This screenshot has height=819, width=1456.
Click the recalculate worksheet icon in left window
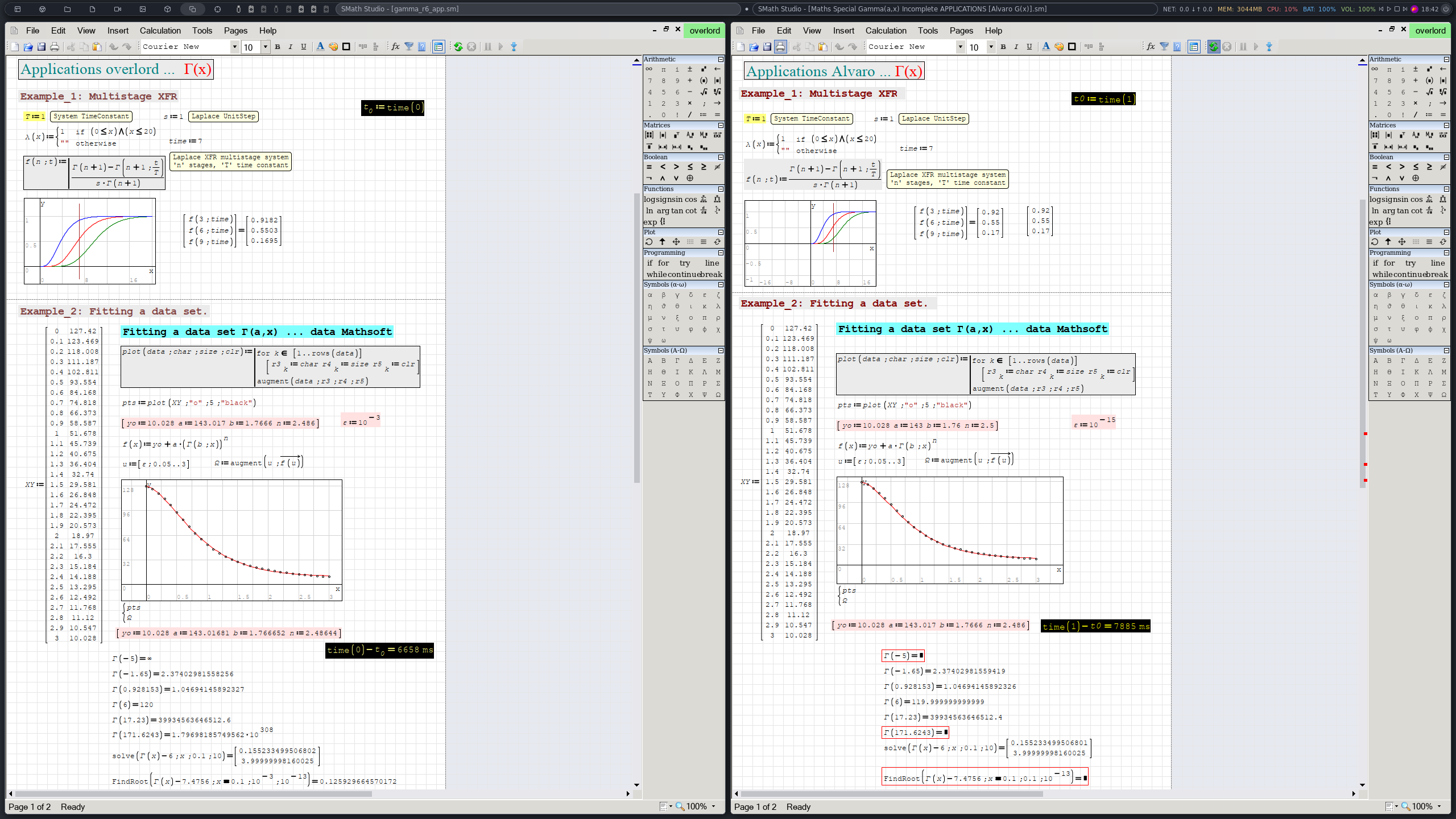click(x=458, y=47)
